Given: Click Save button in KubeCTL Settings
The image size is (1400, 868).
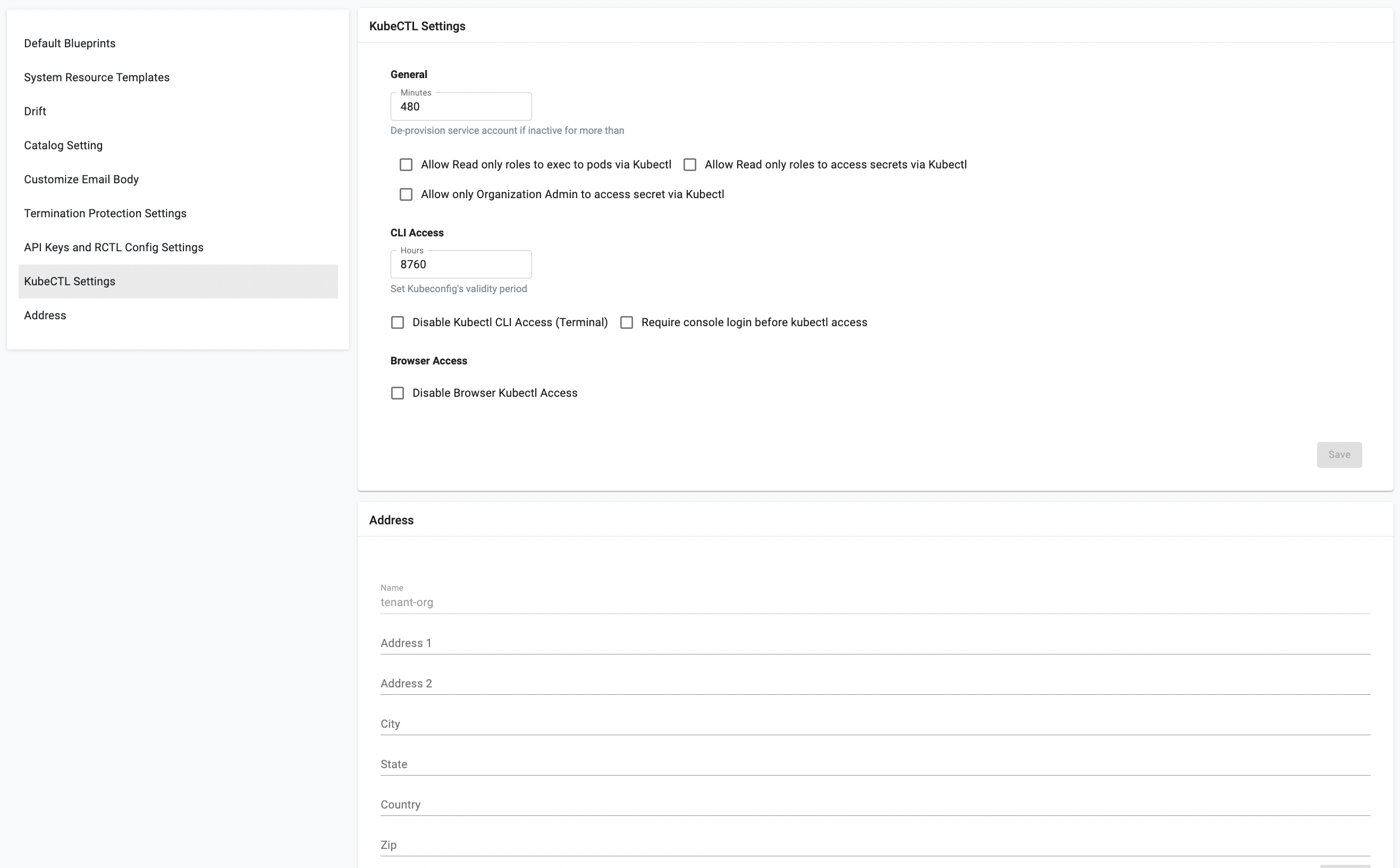Looking at the screenshot, I should click(x=1338, y=455).
